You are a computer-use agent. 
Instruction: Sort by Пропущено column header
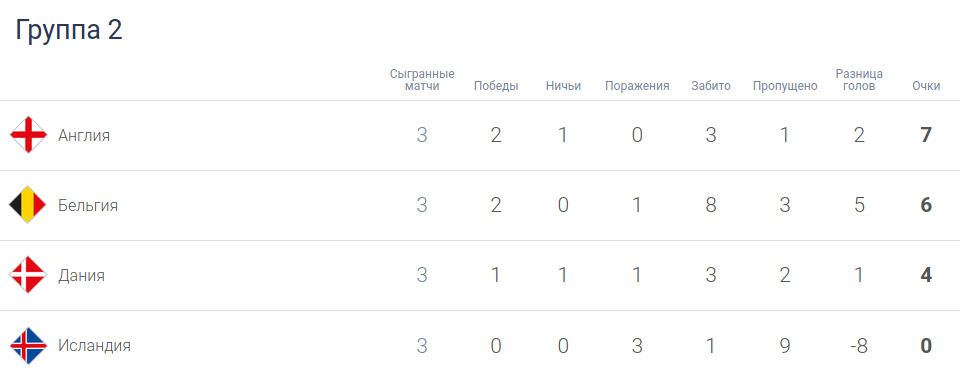click(x=785, y=86)
